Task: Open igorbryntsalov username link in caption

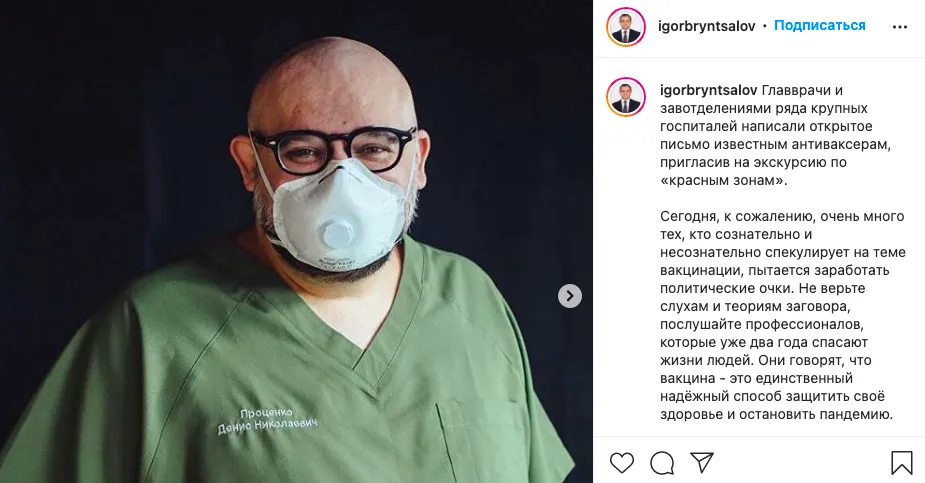Action: [x=708, y=90]
